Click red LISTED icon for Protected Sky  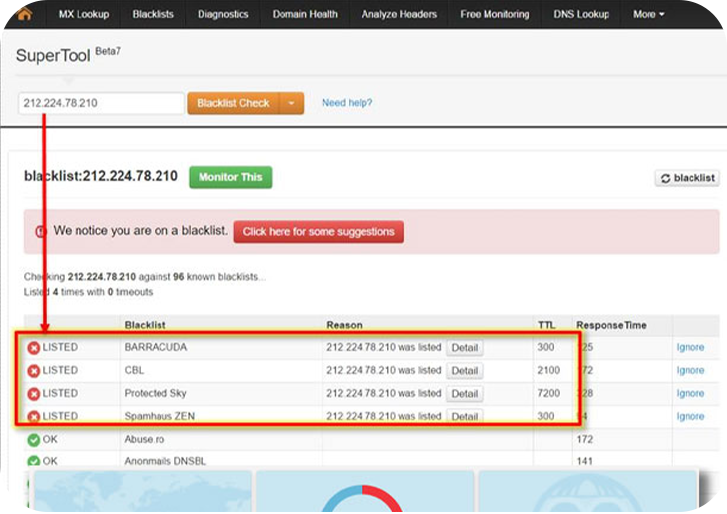coord(33,394)
